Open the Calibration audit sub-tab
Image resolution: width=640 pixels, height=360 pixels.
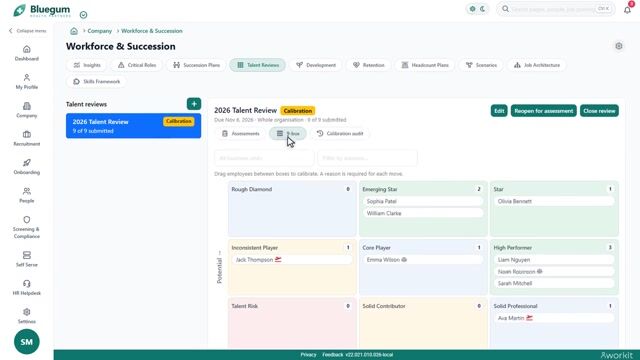(x=340, y=133)
